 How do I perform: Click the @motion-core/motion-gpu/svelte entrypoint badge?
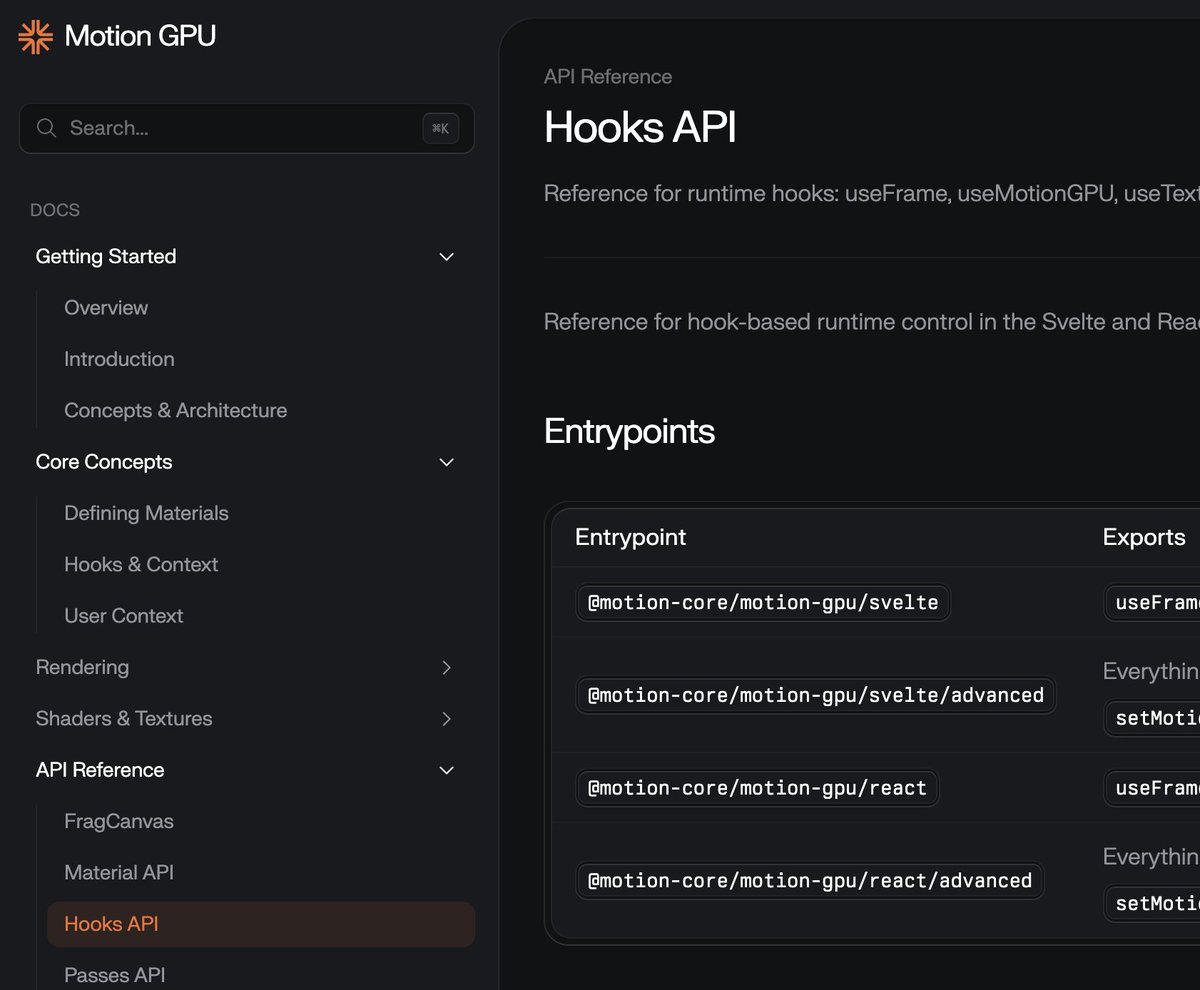762,603
